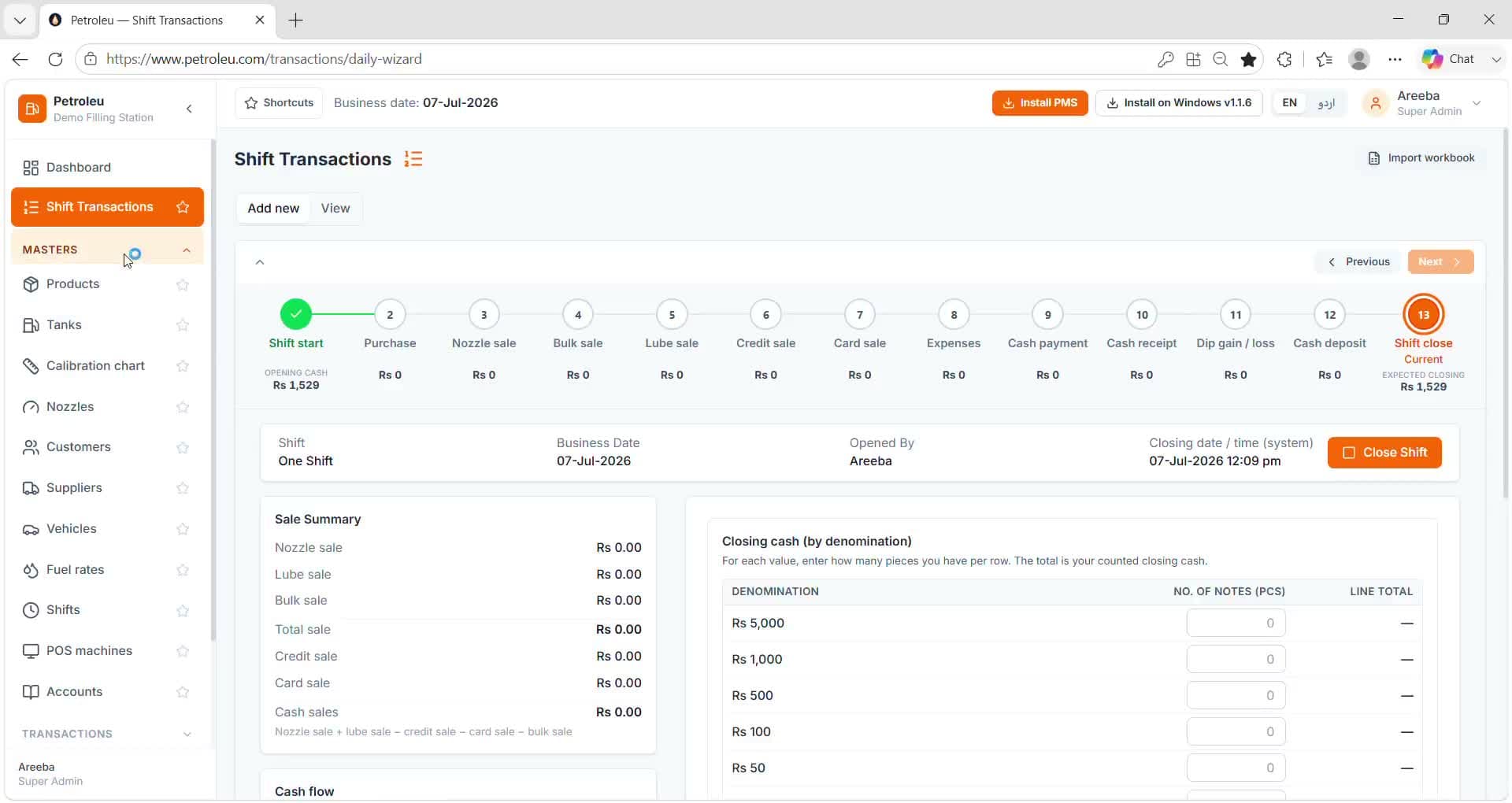Click the Next step button
1512x803 pixels.
pos(1440,262)
